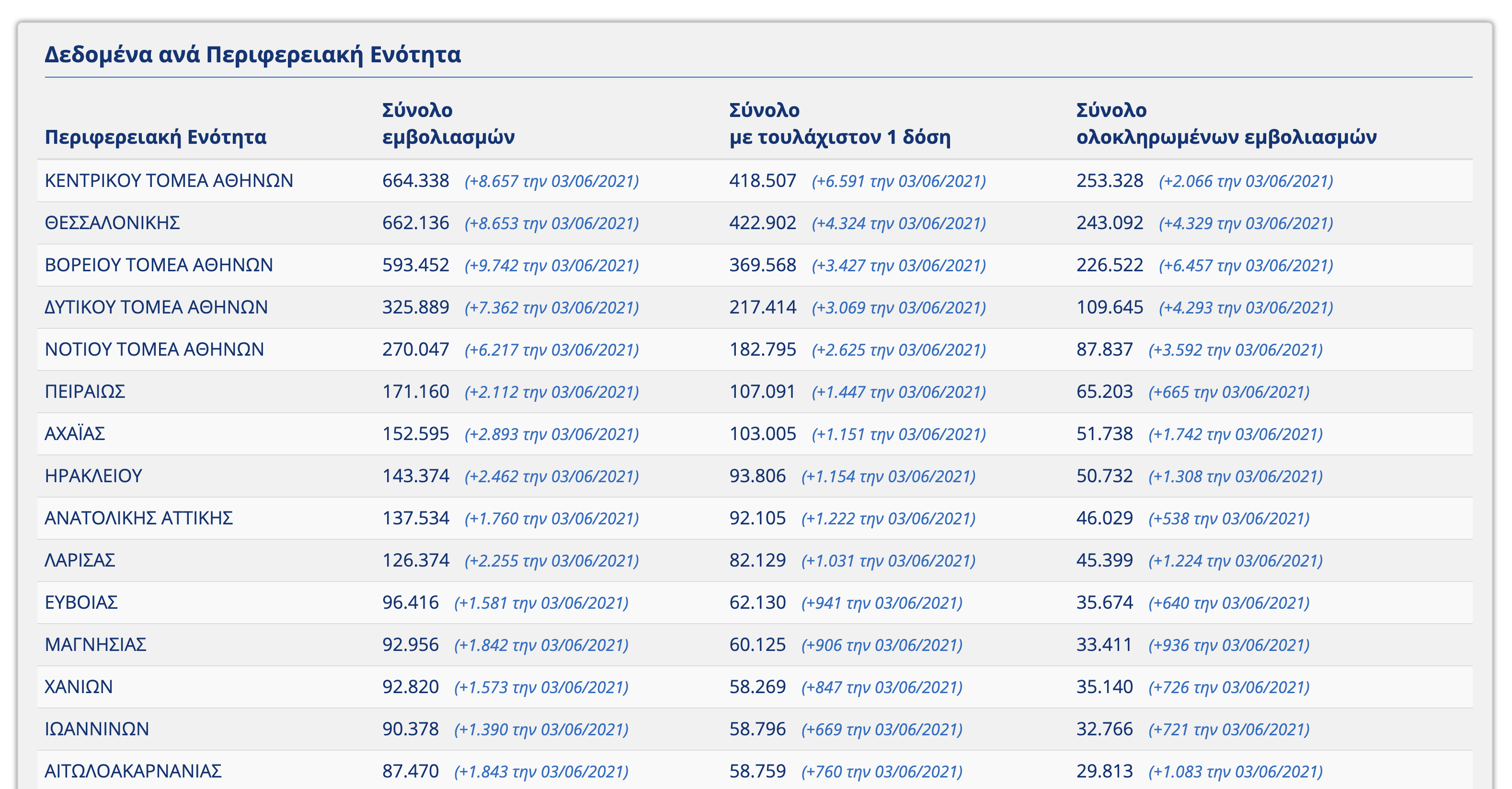Select the ΚΕΝΤΡΙΚΟΥ ΤΟΜΕΑ ΑΘΗΝΩΝ row name
The height and width of the screenshot is (789, 1512).
coord(169,180)
